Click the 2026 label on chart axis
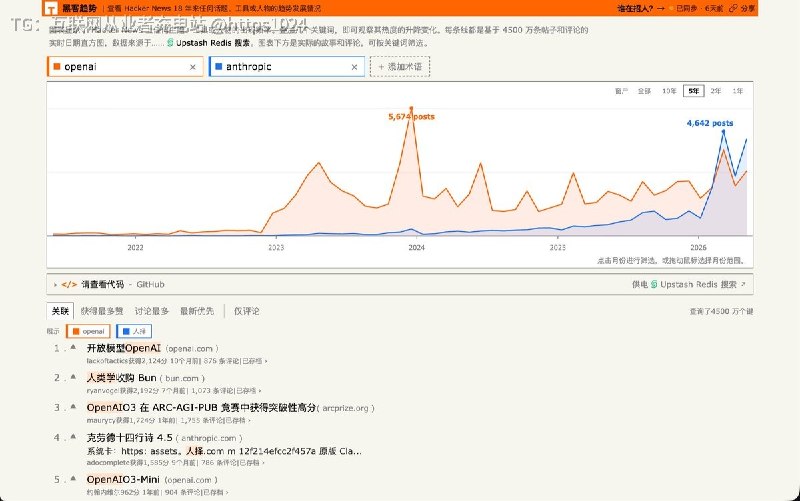The width and height of the screenshot is (800, 501). pyautogui.click(x=698, y=247)
